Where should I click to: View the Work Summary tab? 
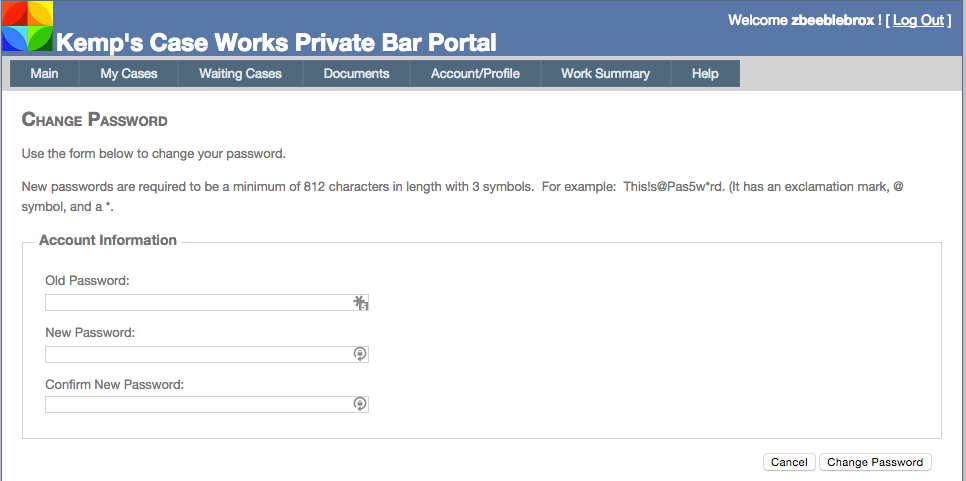click(x=605, y=73)
